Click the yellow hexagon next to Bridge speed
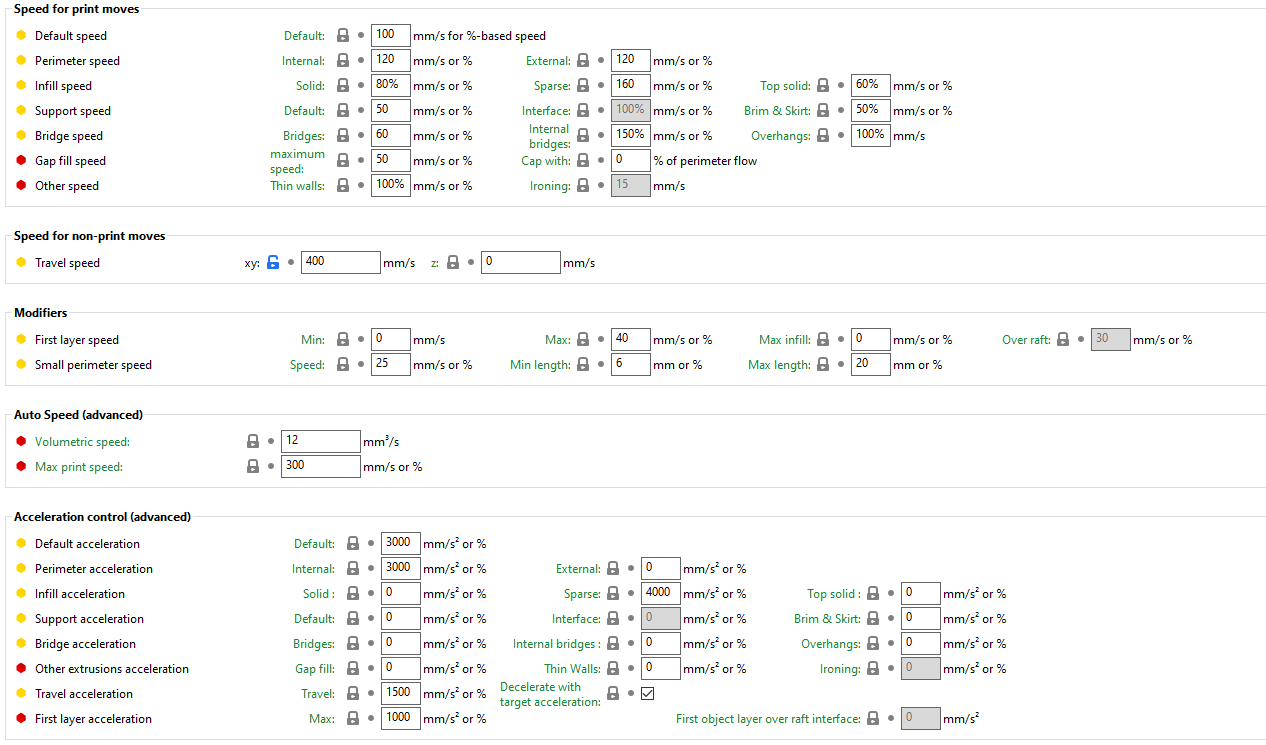The image size is (1266, 745). 21,136
